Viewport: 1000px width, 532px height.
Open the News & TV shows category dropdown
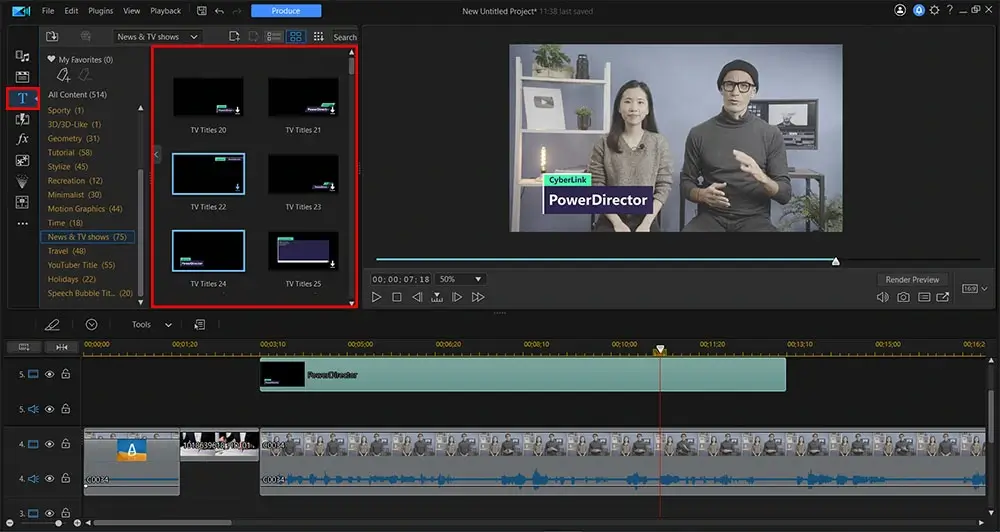157,37
